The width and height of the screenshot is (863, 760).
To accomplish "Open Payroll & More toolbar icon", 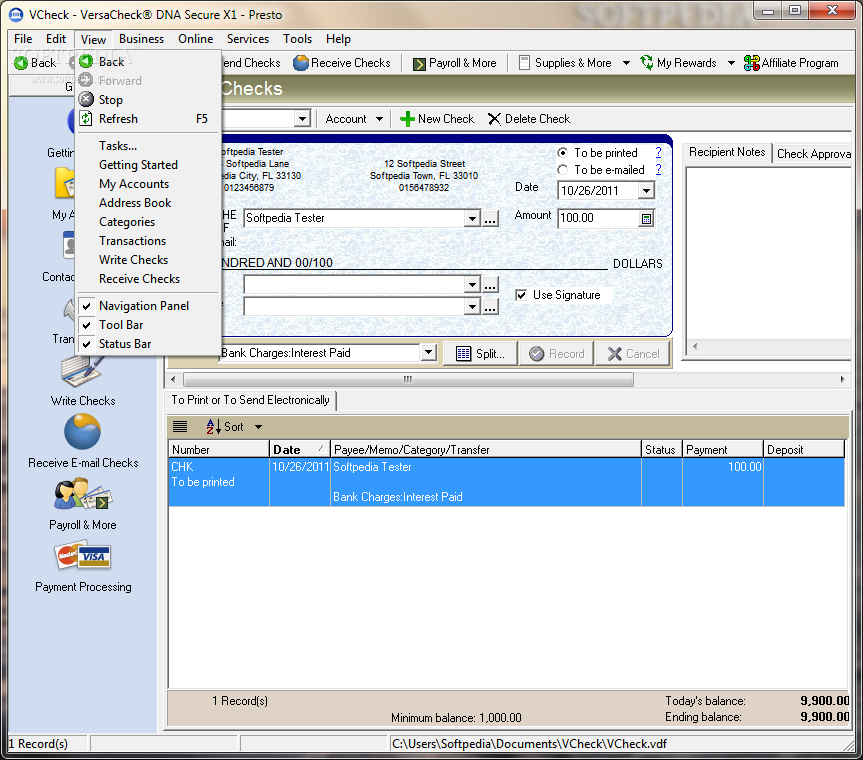I will [x=419, y=64].
